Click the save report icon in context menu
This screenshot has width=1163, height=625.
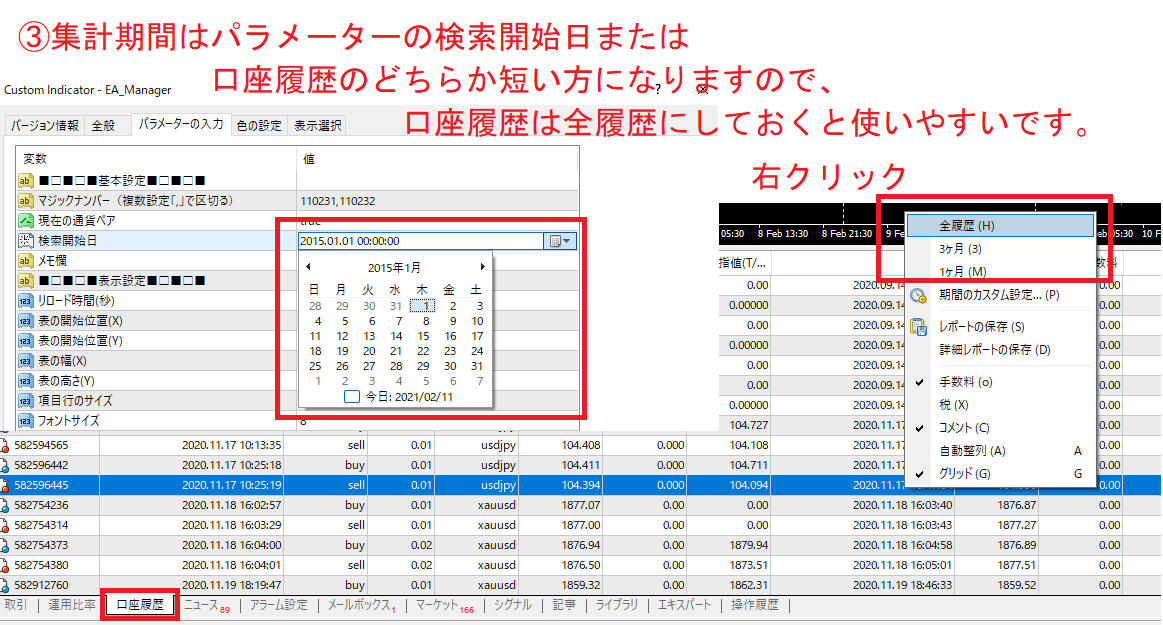[919, 327]
